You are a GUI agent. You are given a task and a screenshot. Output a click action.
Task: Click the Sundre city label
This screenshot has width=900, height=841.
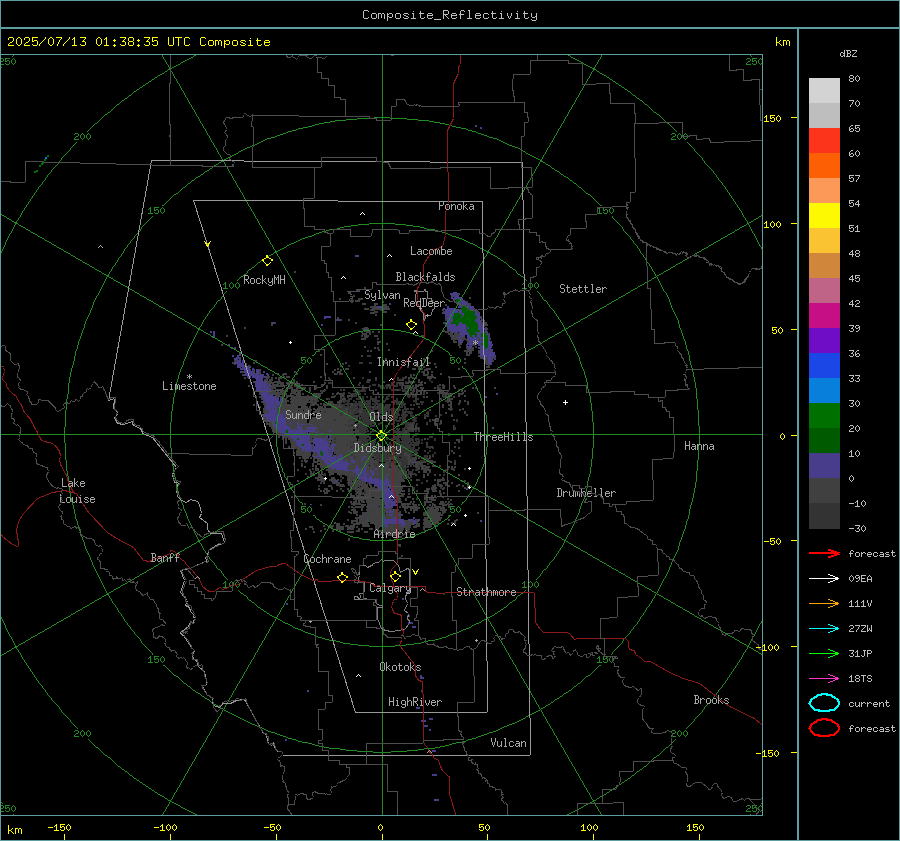click(303, 414)
